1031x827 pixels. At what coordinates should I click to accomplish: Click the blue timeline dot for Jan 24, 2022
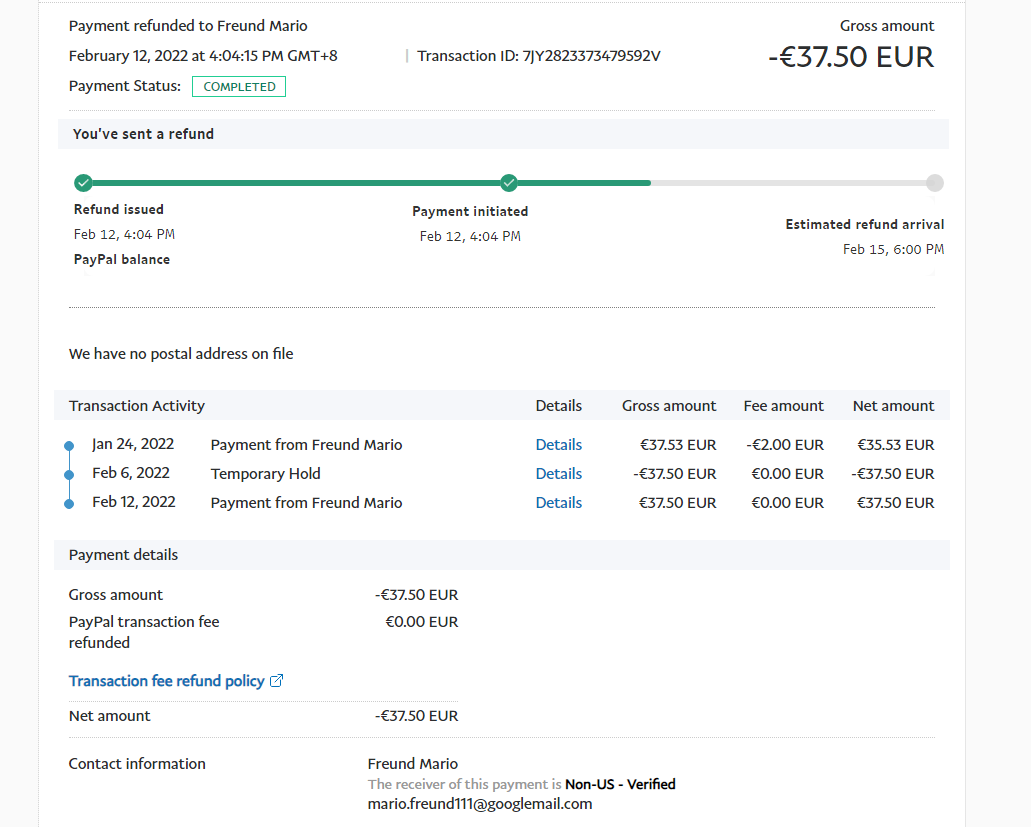[69, 446]
